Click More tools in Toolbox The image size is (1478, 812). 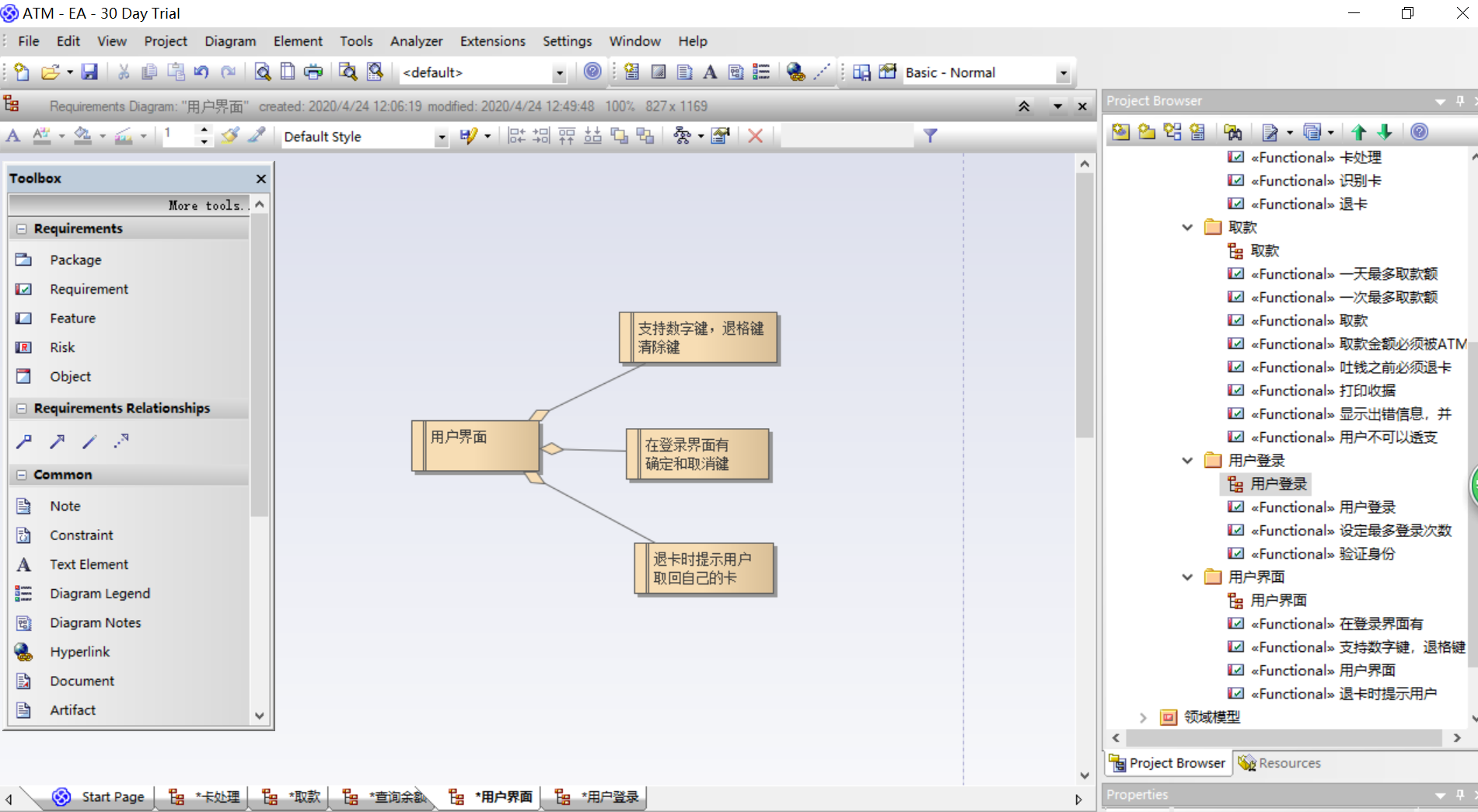point(208,205)
